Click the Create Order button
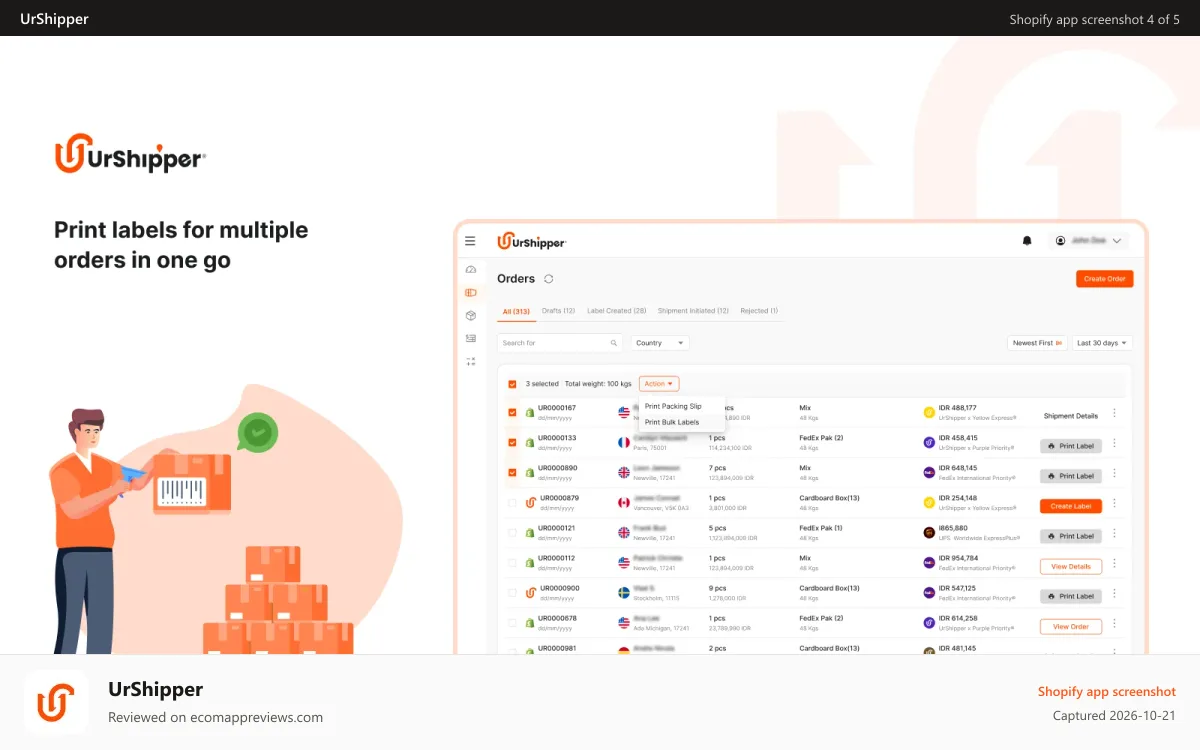The width and height of the screenshot is (1200, 750). point(1105,279)
